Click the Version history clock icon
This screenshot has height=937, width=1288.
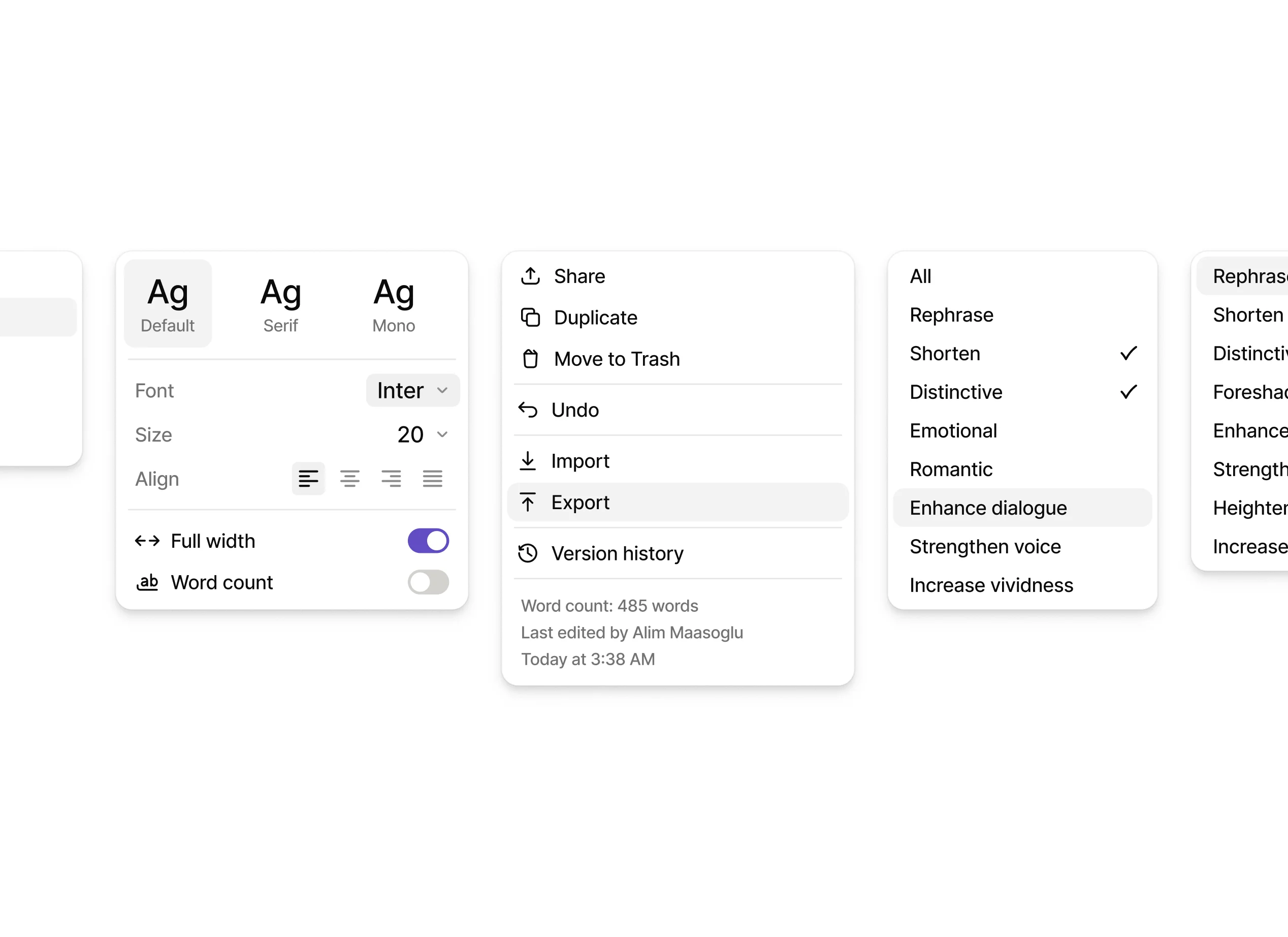[x=528, y=553]
